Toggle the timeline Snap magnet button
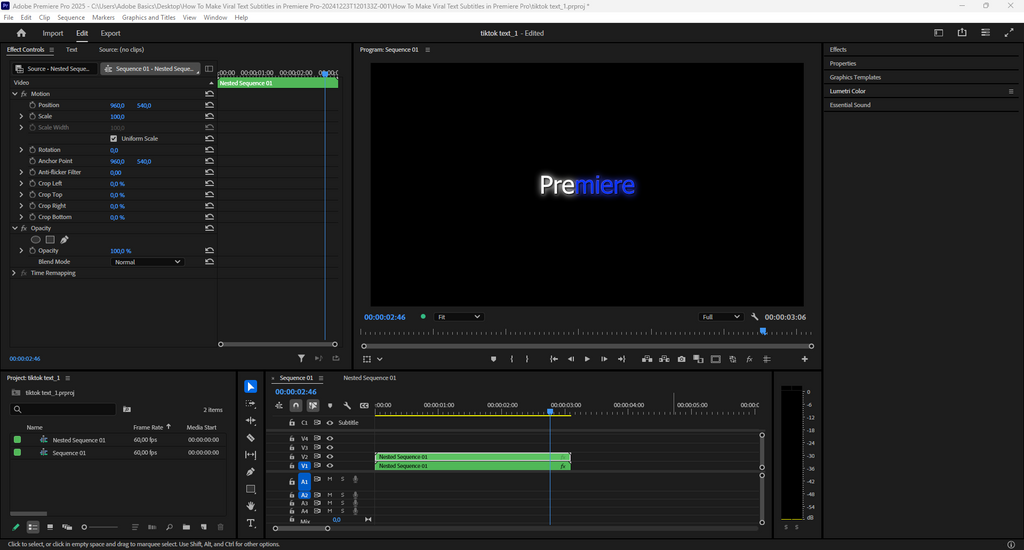 click(x=296, y=406)
